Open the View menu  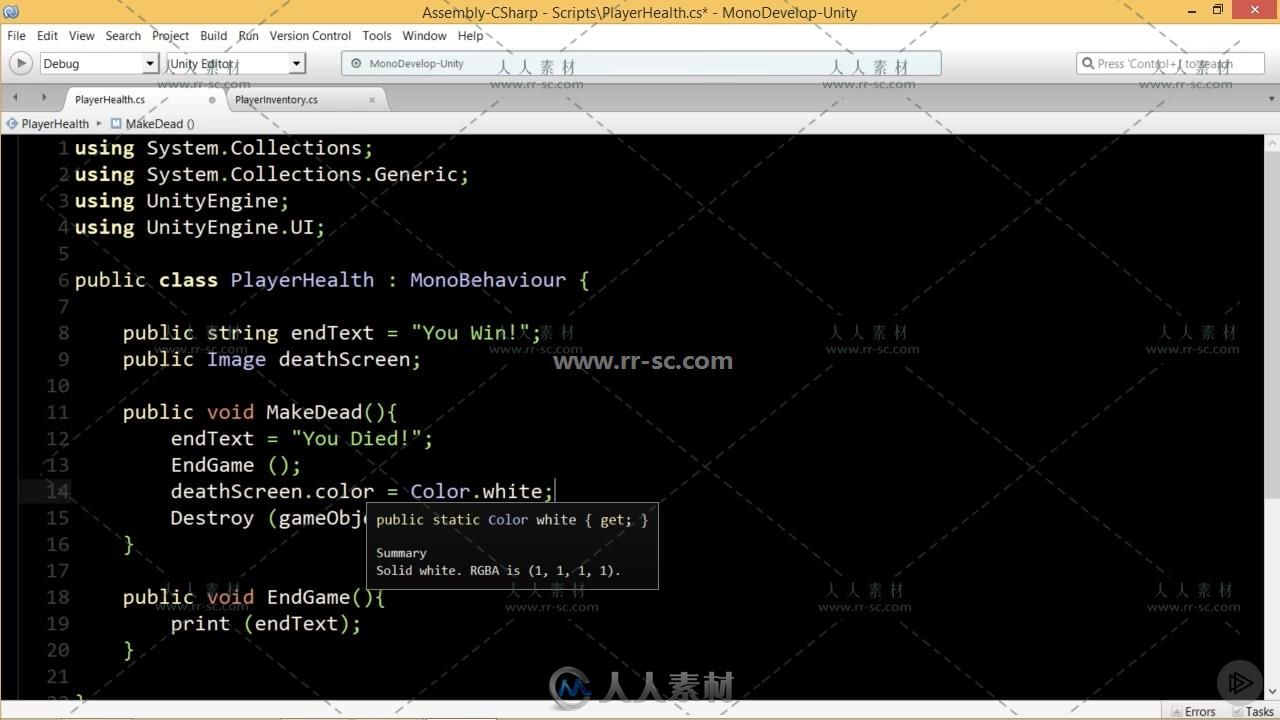pos(81,35)
